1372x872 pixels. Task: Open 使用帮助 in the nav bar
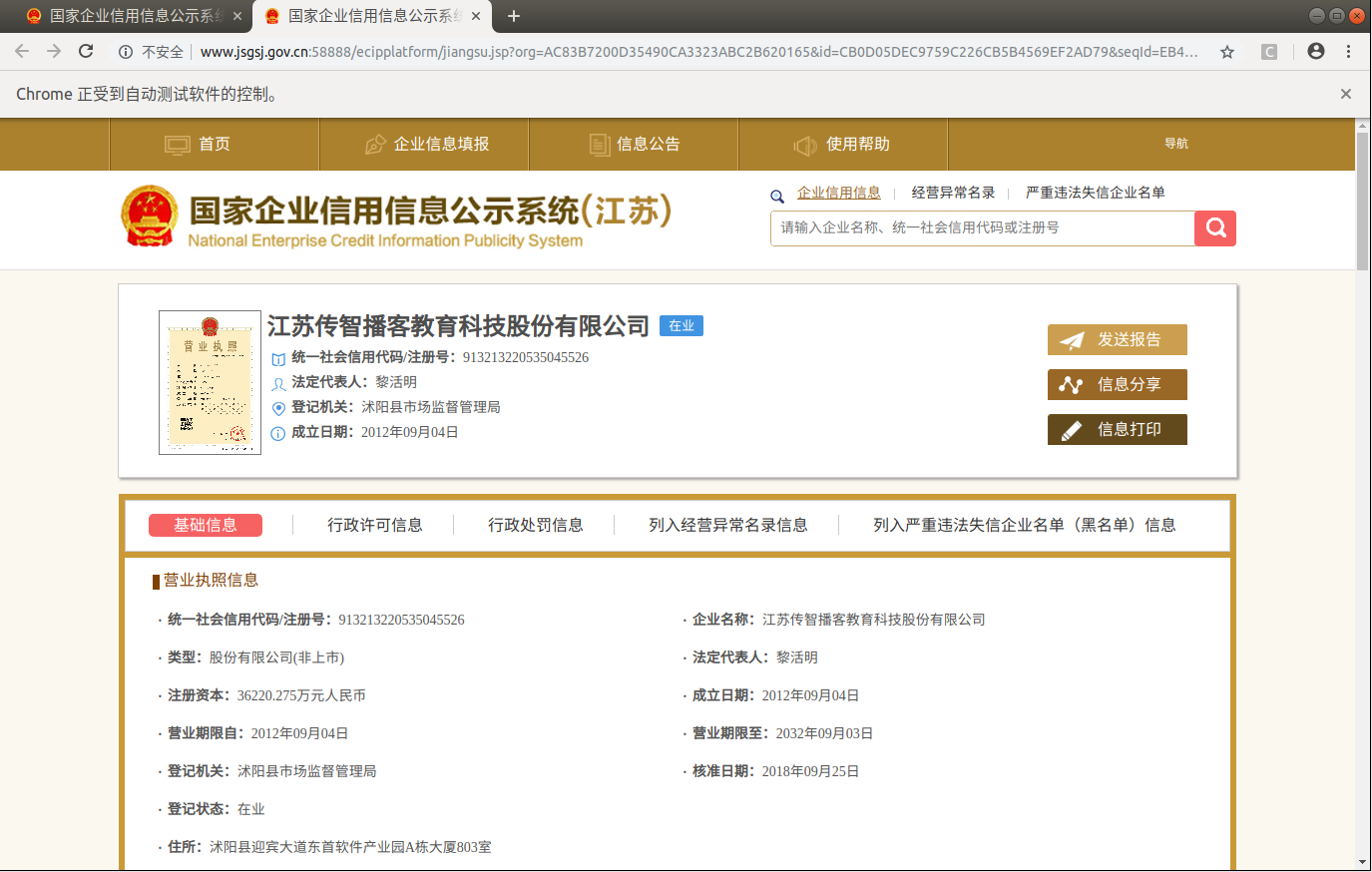843,145
